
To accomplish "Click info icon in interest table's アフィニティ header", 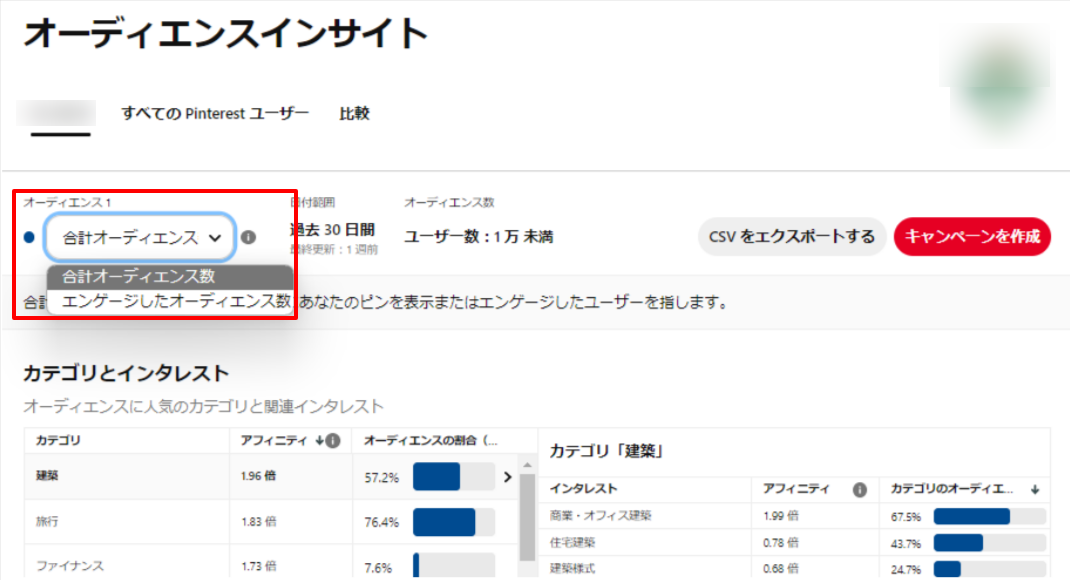I will pyautogui.click(x=858, y=490).
